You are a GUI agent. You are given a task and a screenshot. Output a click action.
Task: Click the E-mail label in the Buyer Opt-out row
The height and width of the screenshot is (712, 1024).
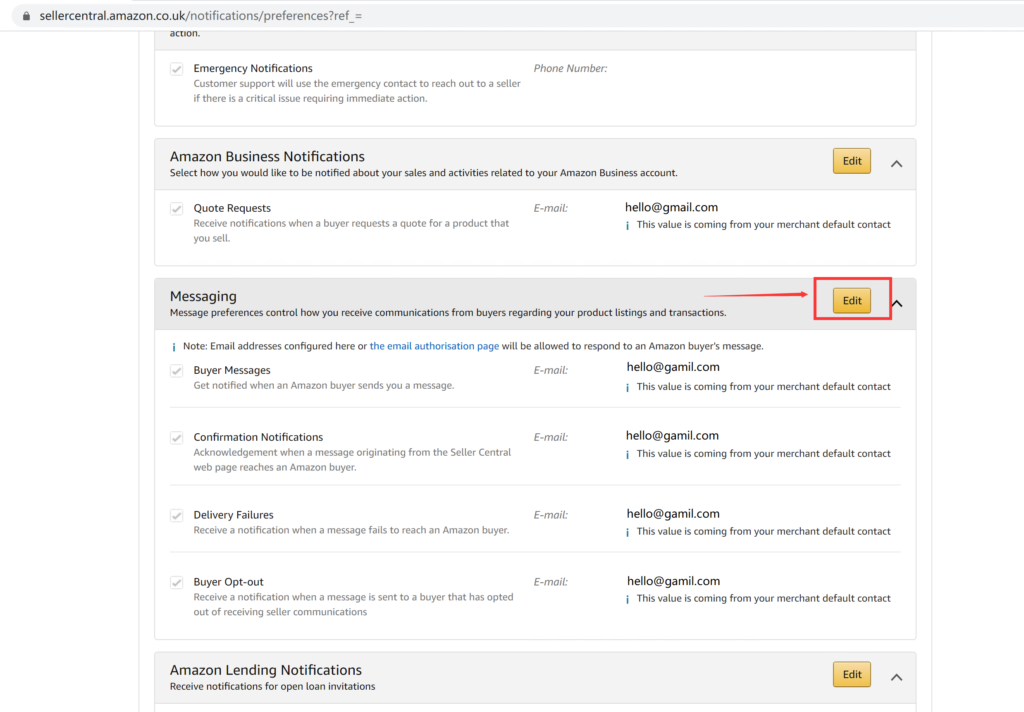coord(551,582)
